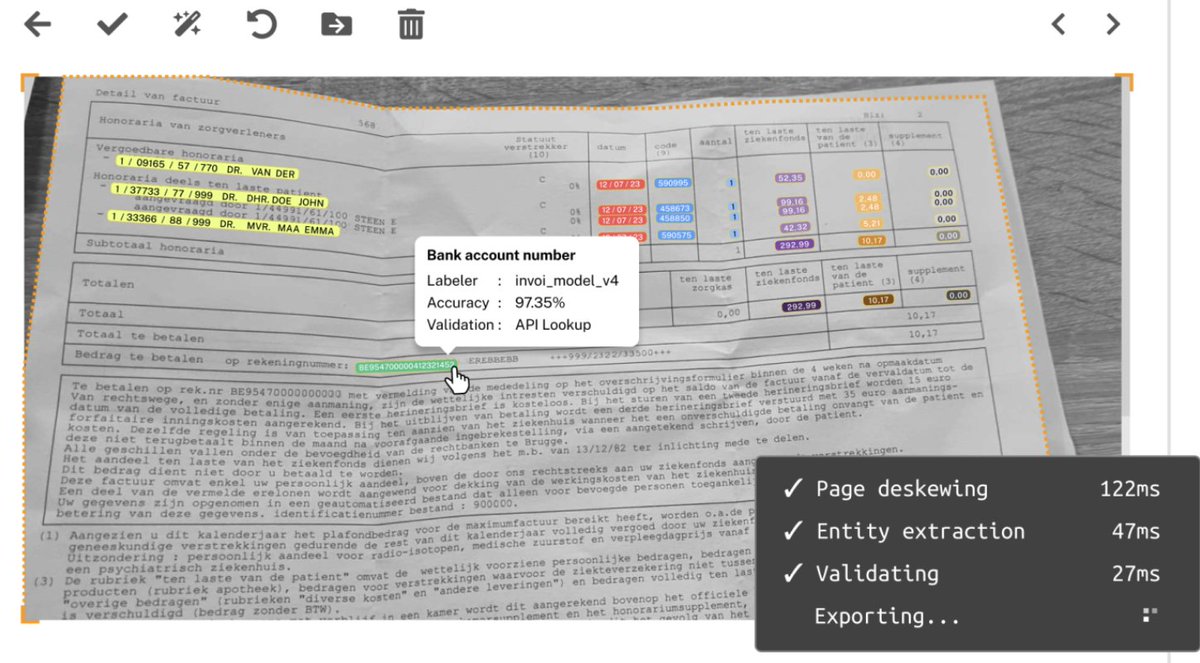Go to next document with right chevron

click(1113, 24)
